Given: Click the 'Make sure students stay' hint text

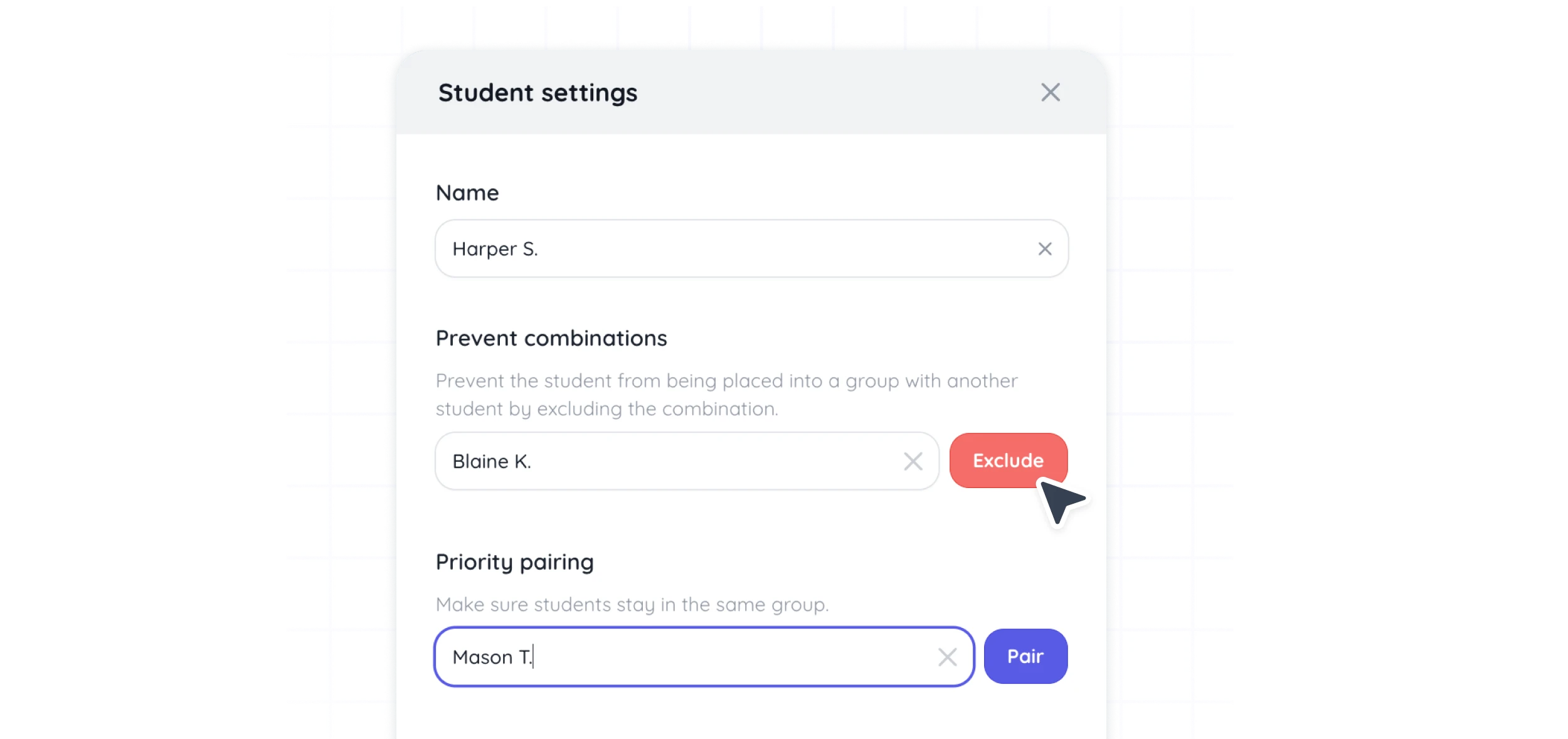Looking at the screenshot, I should pyautogui.click(x=632, y=605).
